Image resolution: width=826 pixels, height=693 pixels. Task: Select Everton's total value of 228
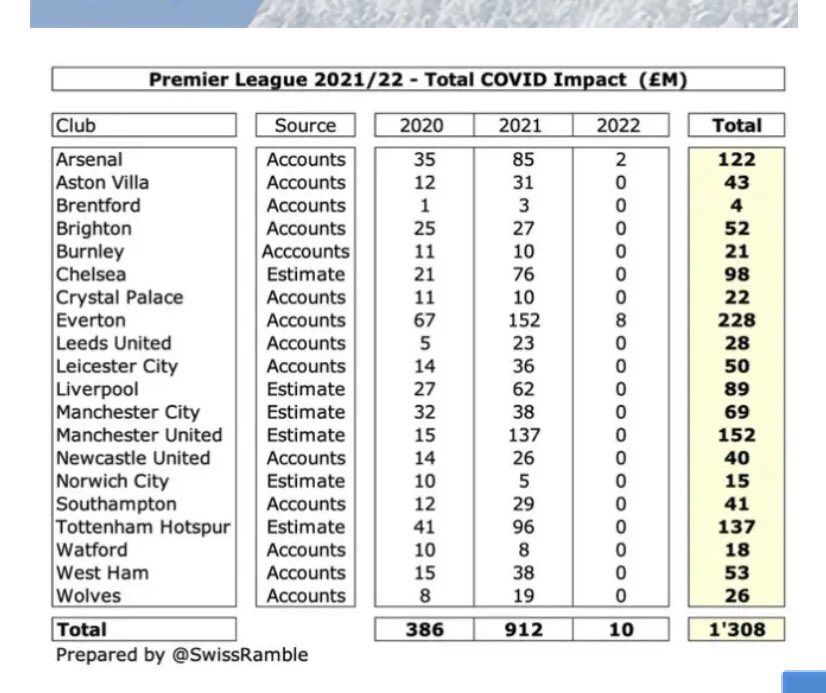(738, 321)
